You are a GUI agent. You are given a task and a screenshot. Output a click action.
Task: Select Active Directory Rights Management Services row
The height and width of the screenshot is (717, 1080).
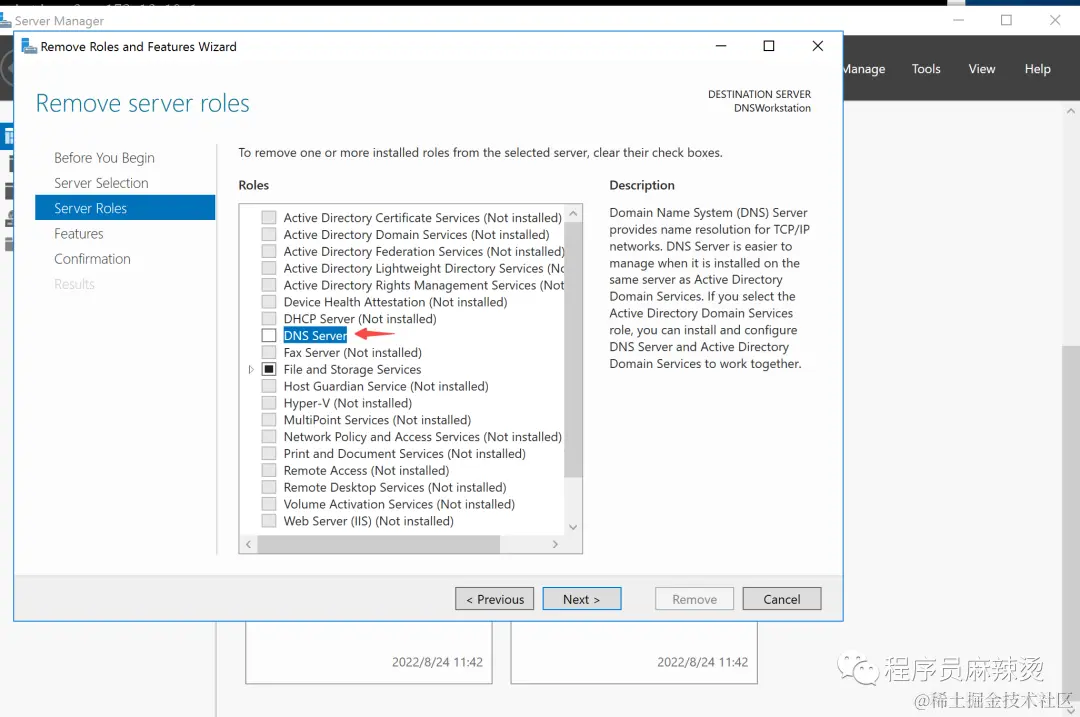pos(424,285)
